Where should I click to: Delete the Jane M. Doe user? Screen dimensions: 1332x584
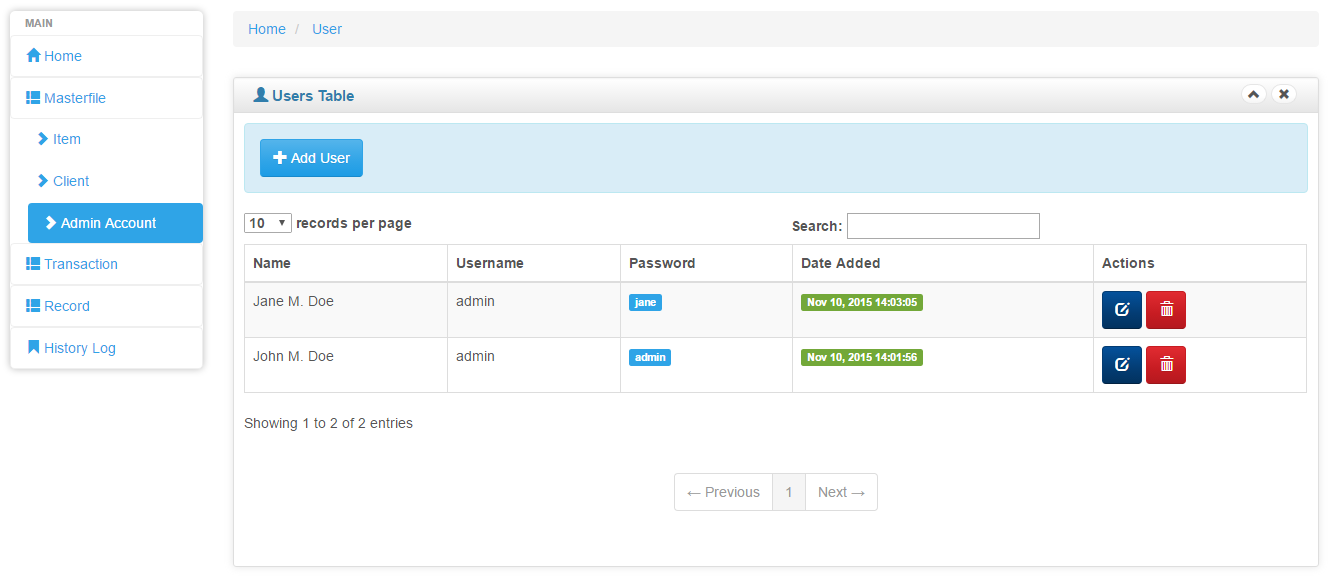(1165, 310)
